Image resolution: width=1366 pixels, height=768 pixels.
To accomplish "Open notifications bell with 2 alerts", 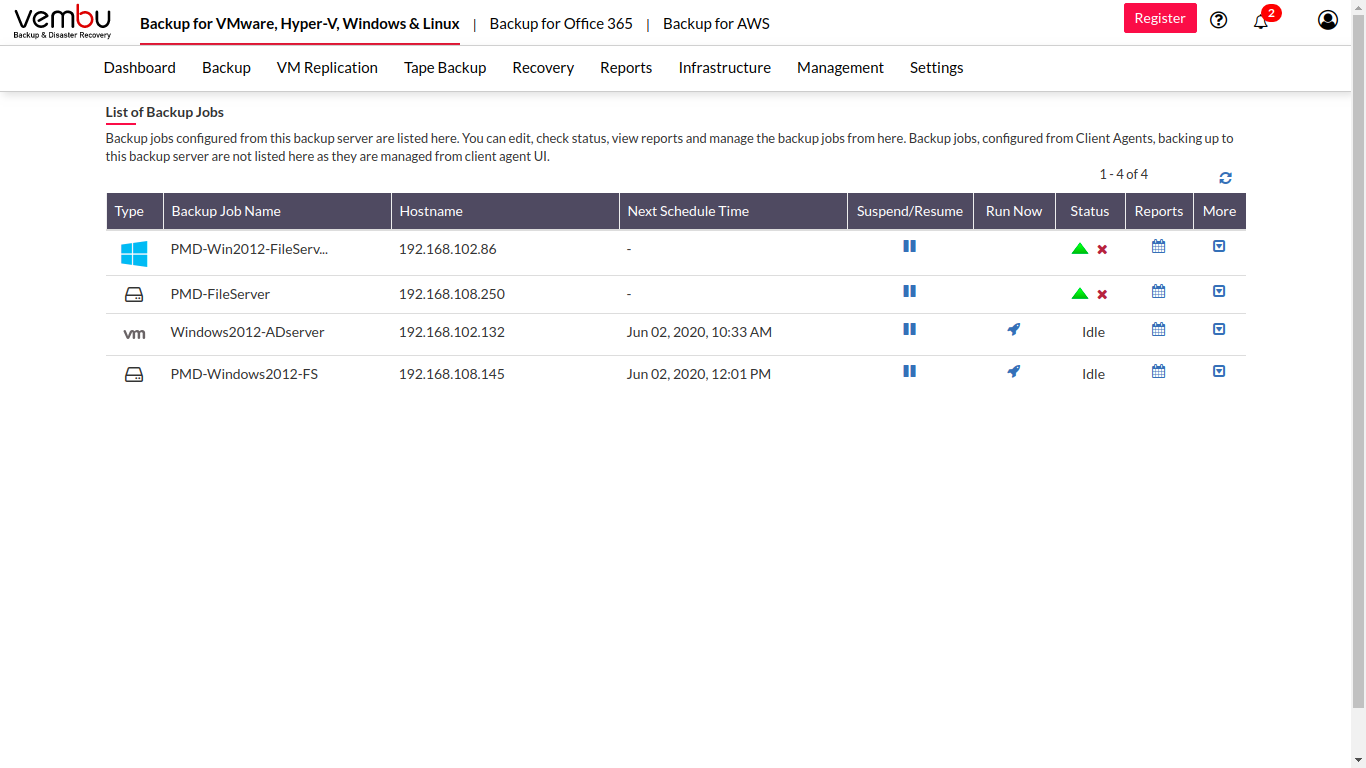I will [1261, 21].
